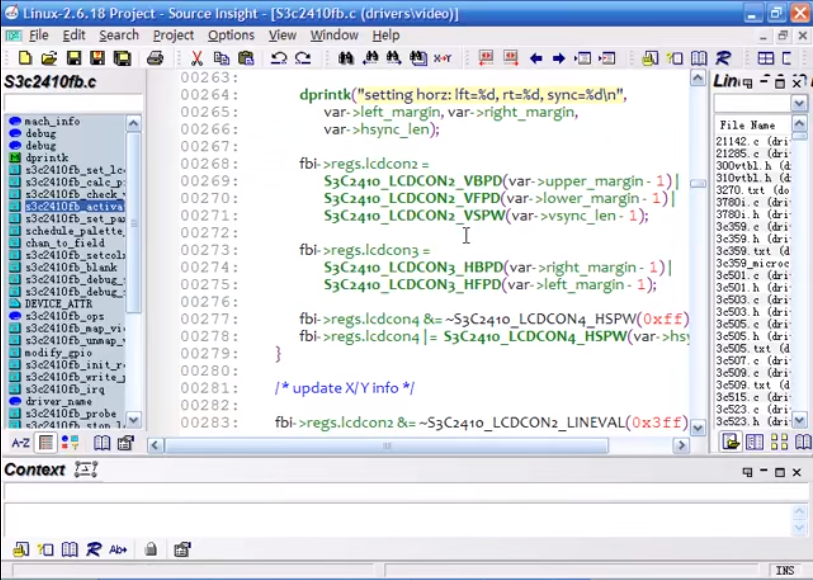Click the Copy toolbar icon
This screenshot has width=813, height=580.
point(221,58)
